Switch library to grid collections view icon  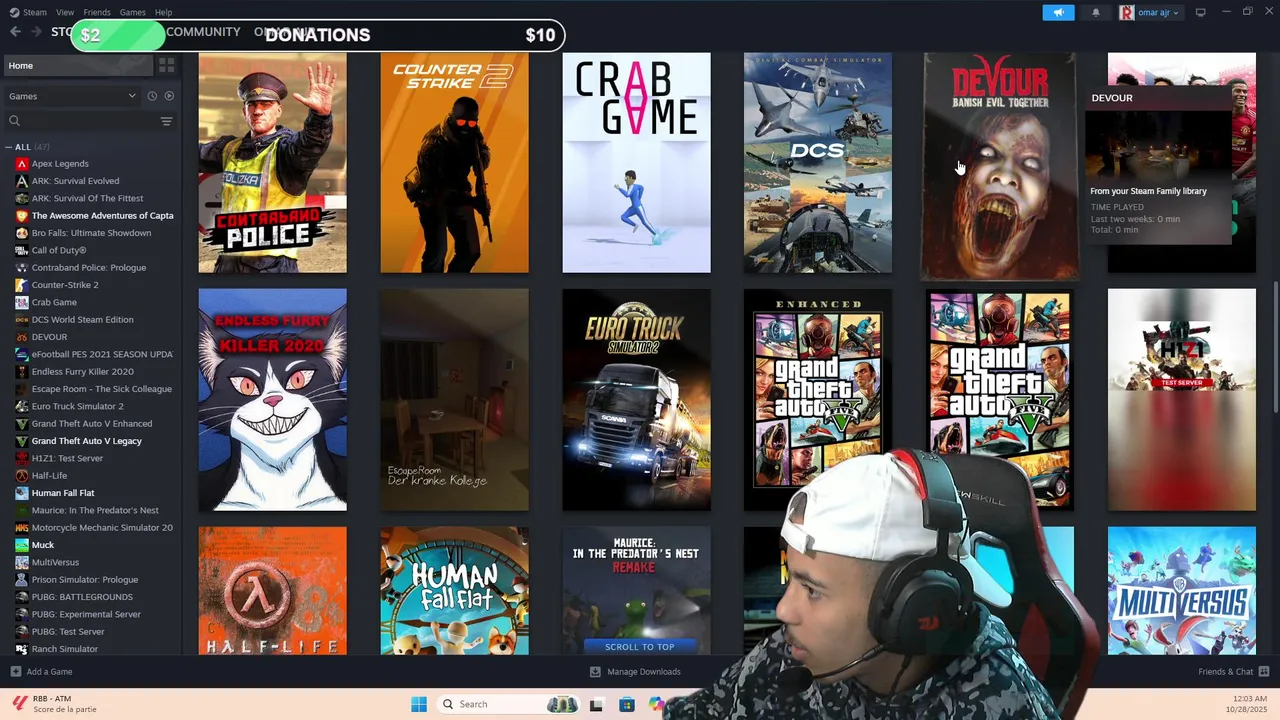(x=167, y=65)
